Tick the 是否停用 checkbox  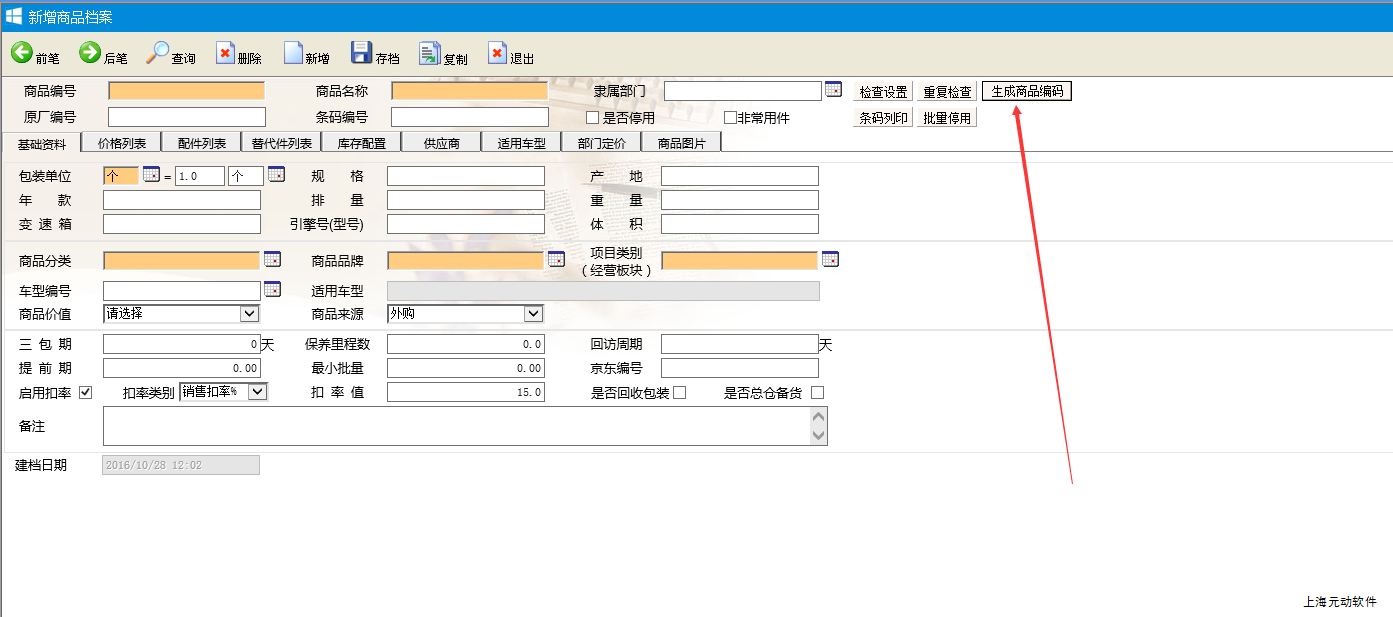(x=593, y=118)
